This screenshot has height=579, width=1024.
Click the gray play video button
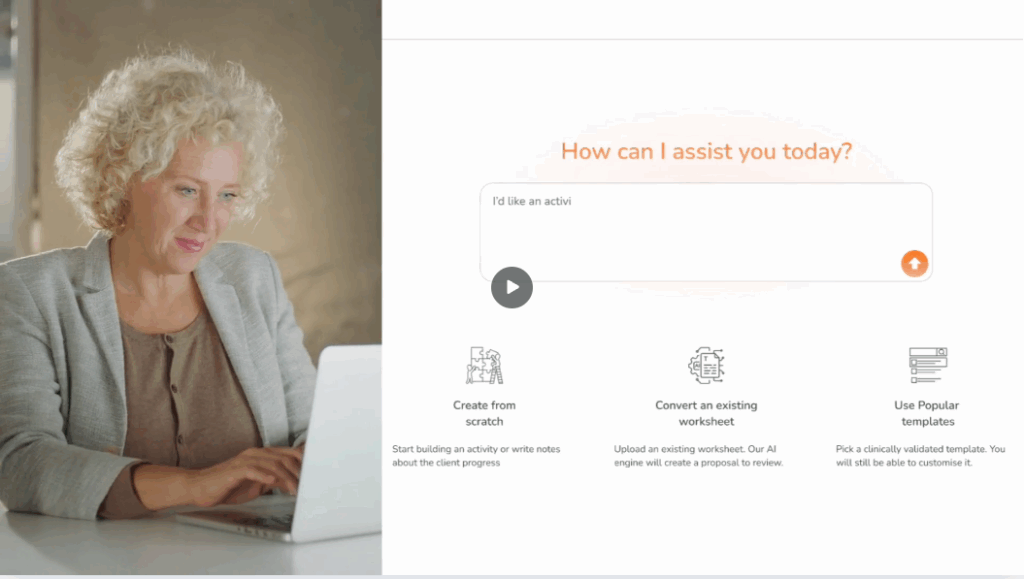511,287
